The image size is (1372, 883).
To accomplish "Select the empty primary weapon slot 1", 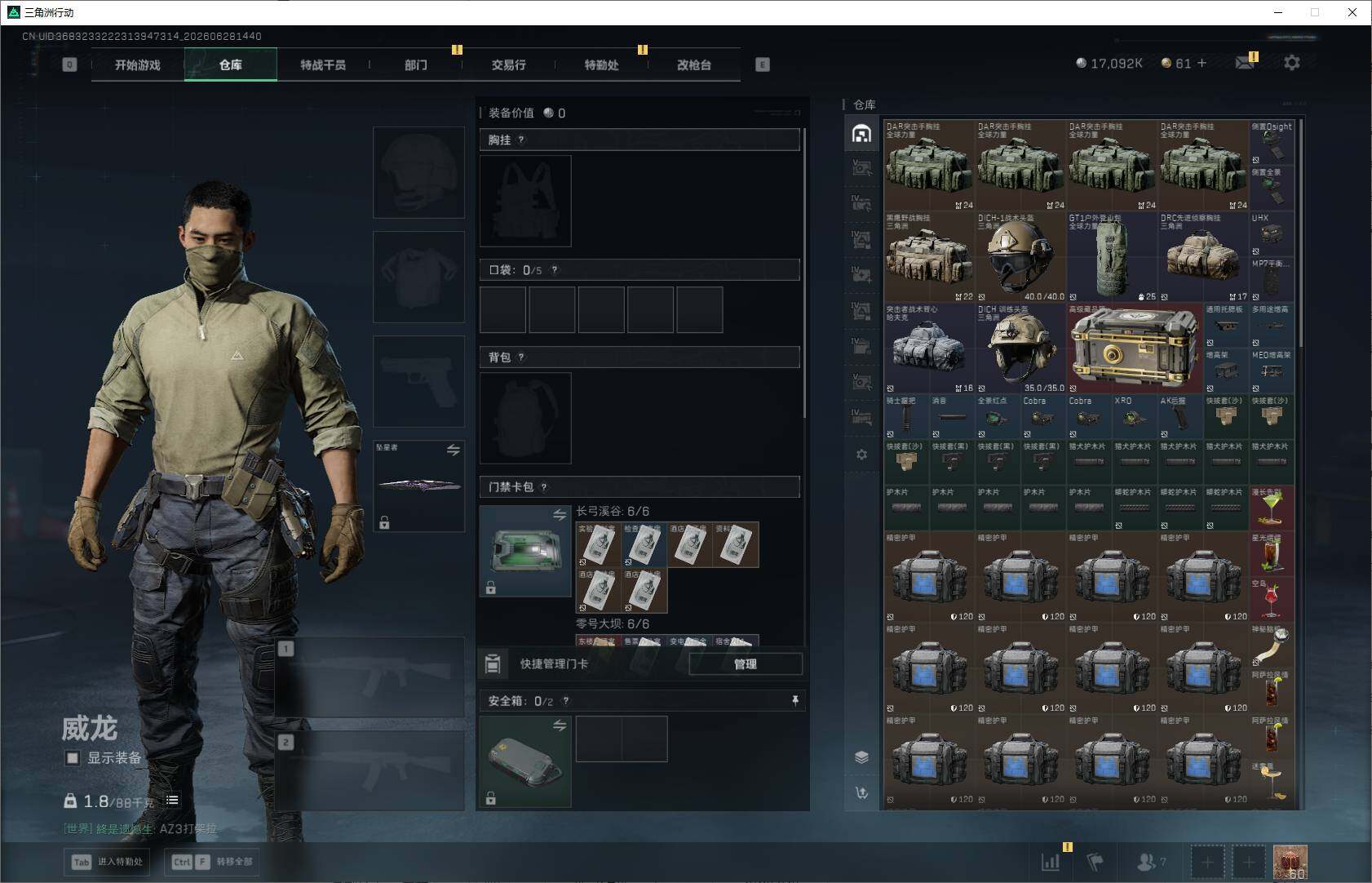I will click(370, 677).
